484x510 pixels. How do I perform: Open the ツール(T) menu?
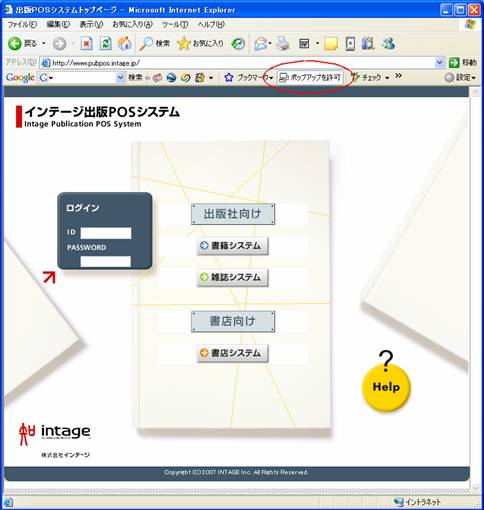click(x=175, y=24)
